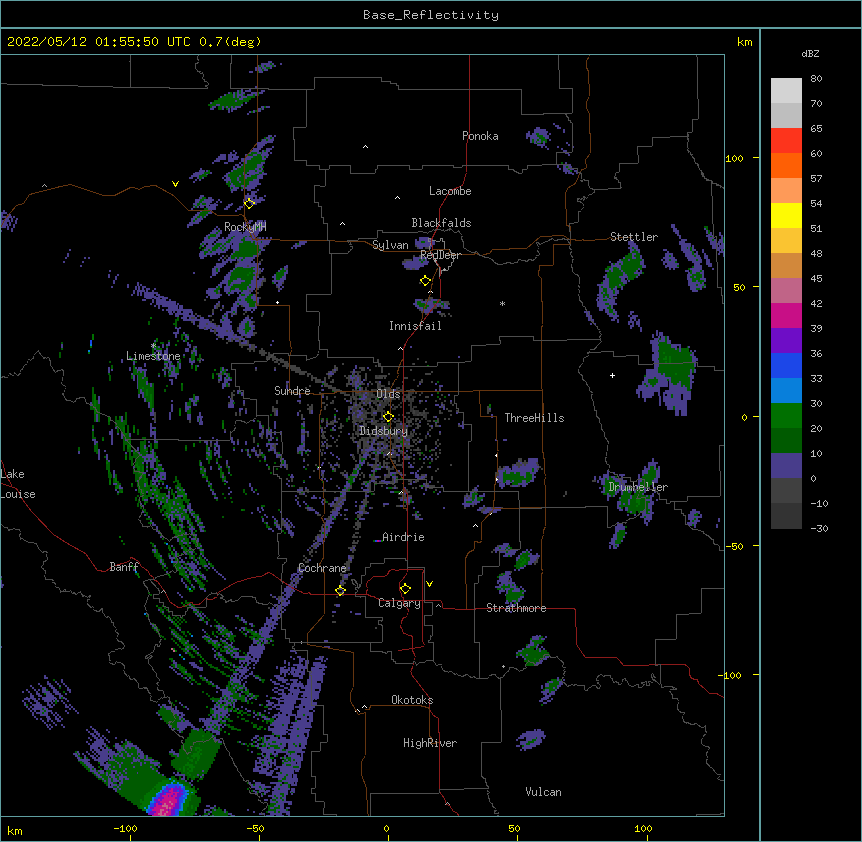Image resolution: width=862 pixels, height=842 pixels.
Task: Select the dark orange legend swatch
Action: click(786, 165)
